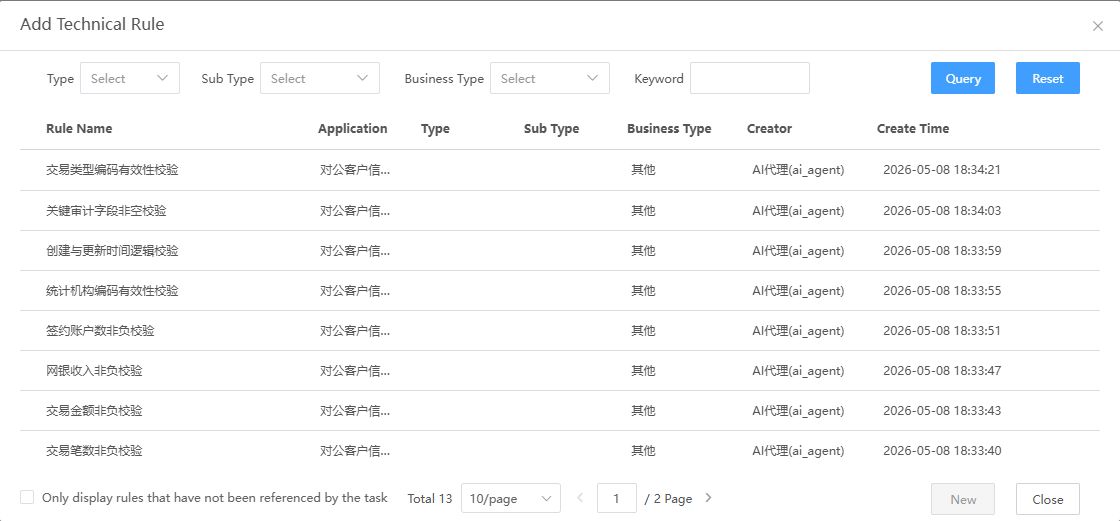This screenshot has width=1120, height=521.
Task: Select rule 网银收入非负校验
Action: [x=94, y=371]
